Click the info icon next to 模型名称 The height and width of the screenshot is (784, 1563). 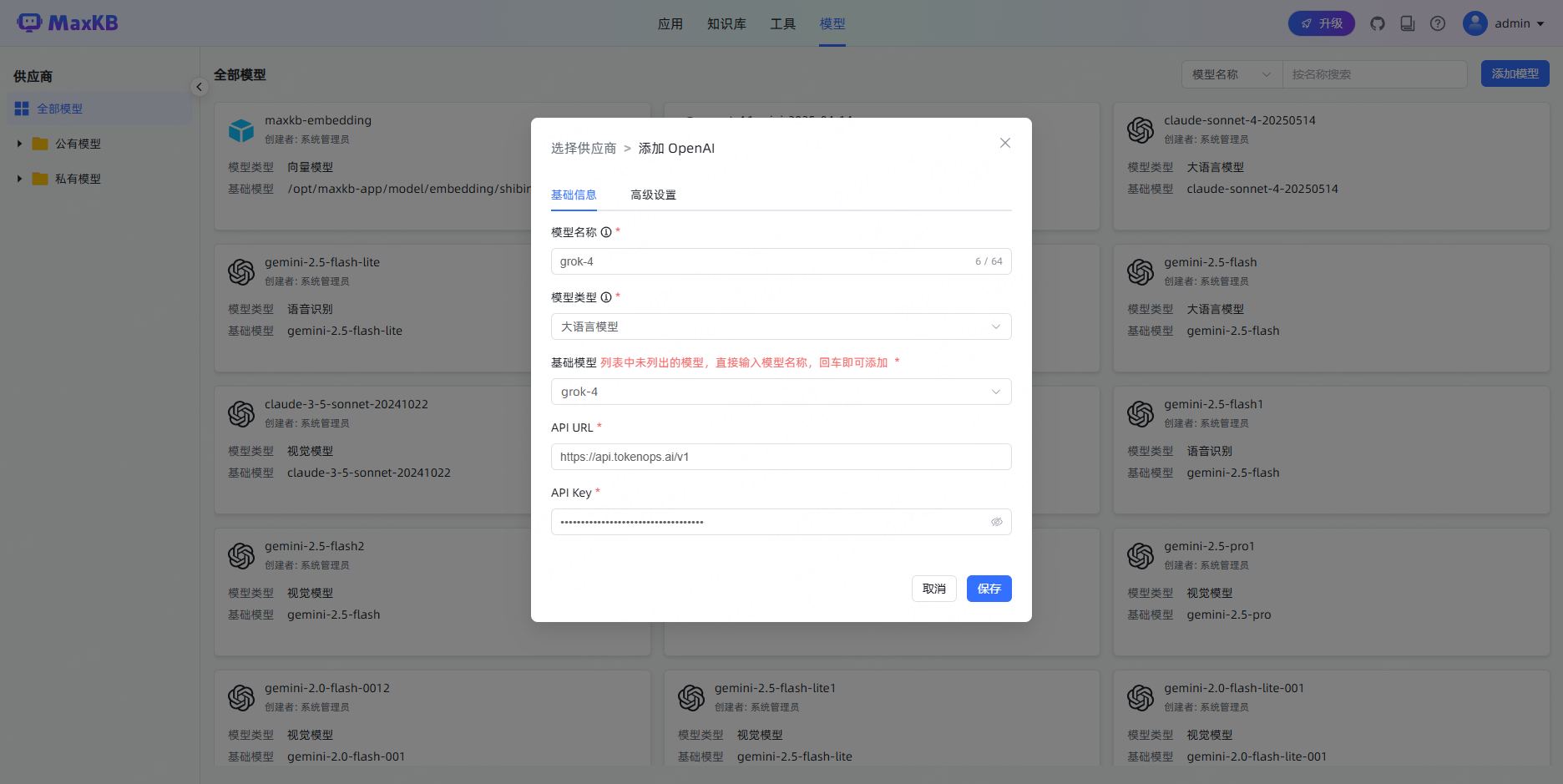click(x=606, y=232)
